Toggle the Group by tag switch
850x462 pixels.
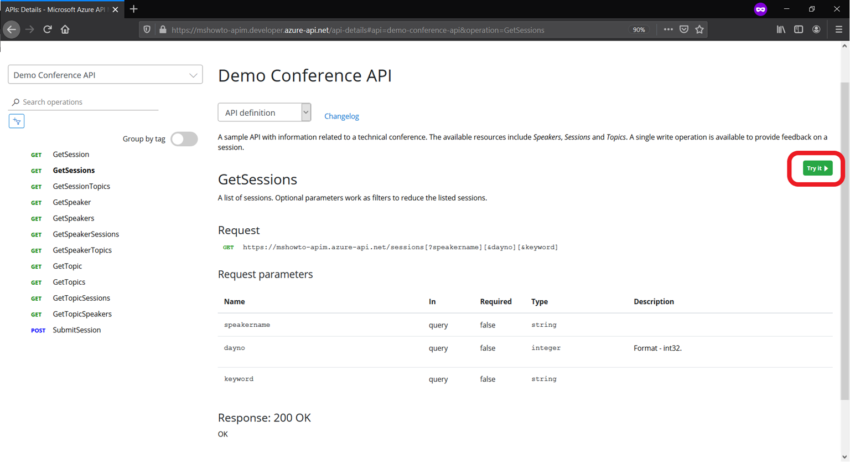coord(184,139)
